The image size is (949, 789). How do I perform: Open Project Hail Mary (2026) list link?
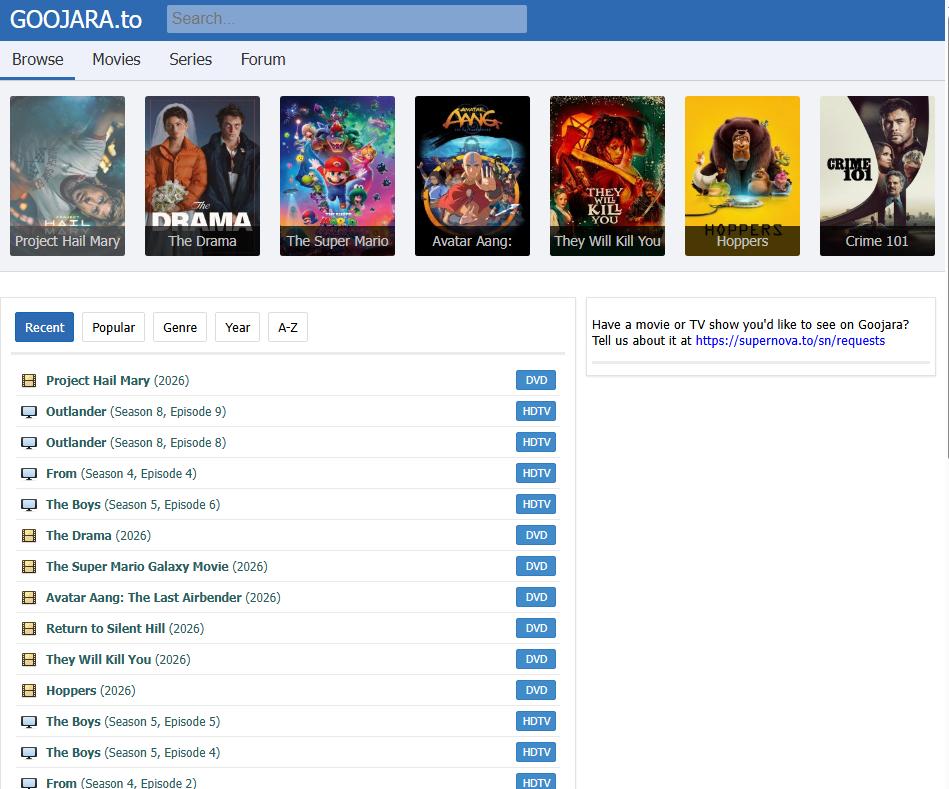coord(117,381)
